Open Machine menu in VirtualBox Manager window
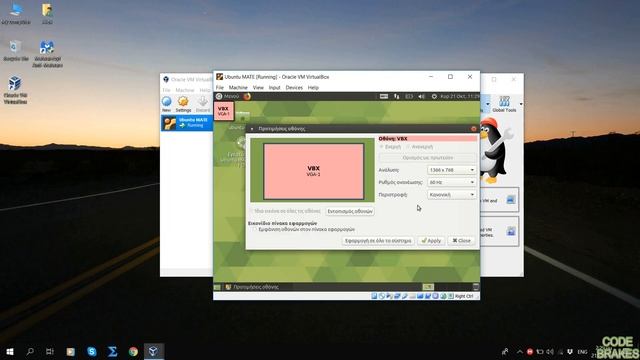The width and height of the screenshot is (640, 360). (x=185, y=90)
